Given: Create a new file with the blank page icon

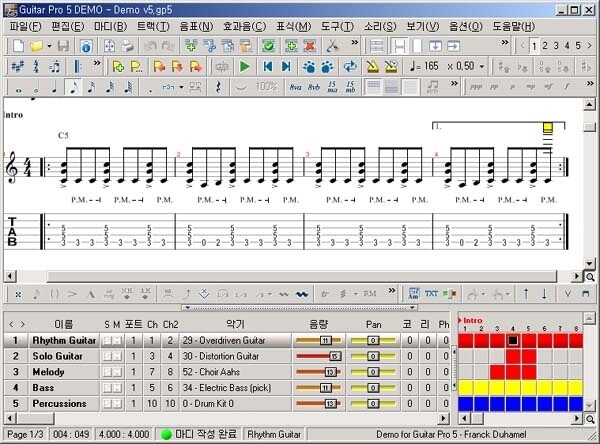Looking at the screenshot, I should point(18,46).
